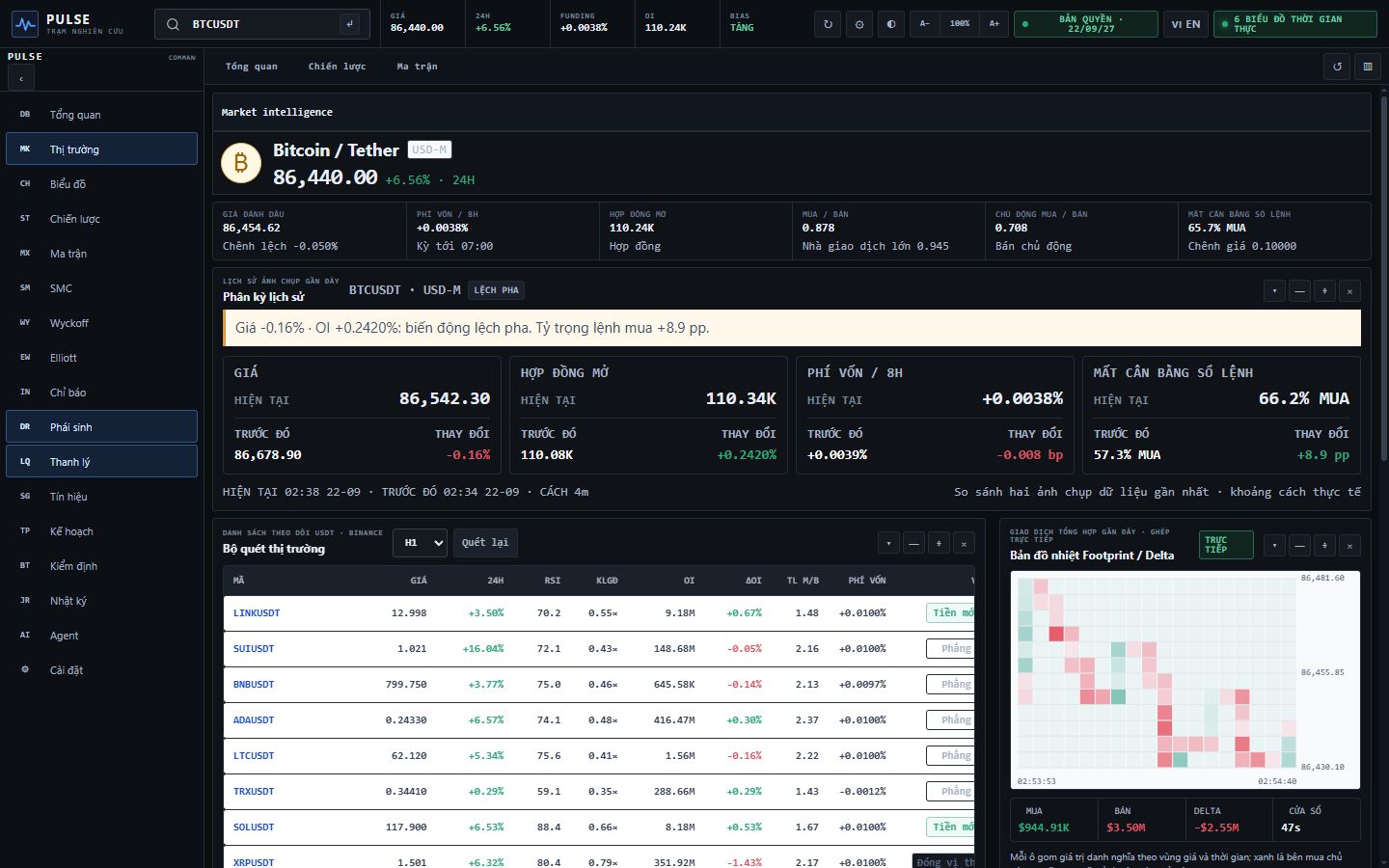Switch to the top Tổng quan tab
The width and height of the screenshot is (1389, 868).
[252, 67]
